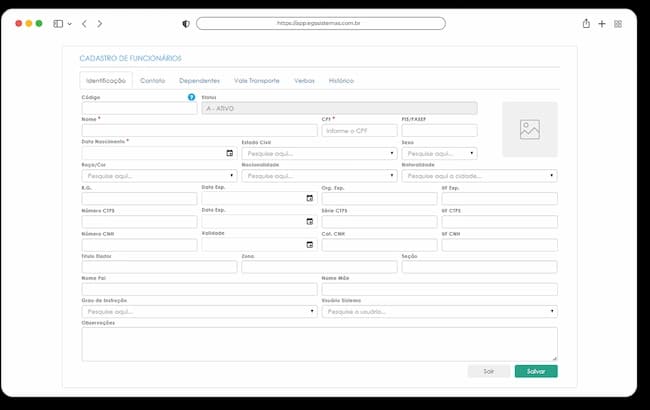Click the R.G. input field

point(139,198)
